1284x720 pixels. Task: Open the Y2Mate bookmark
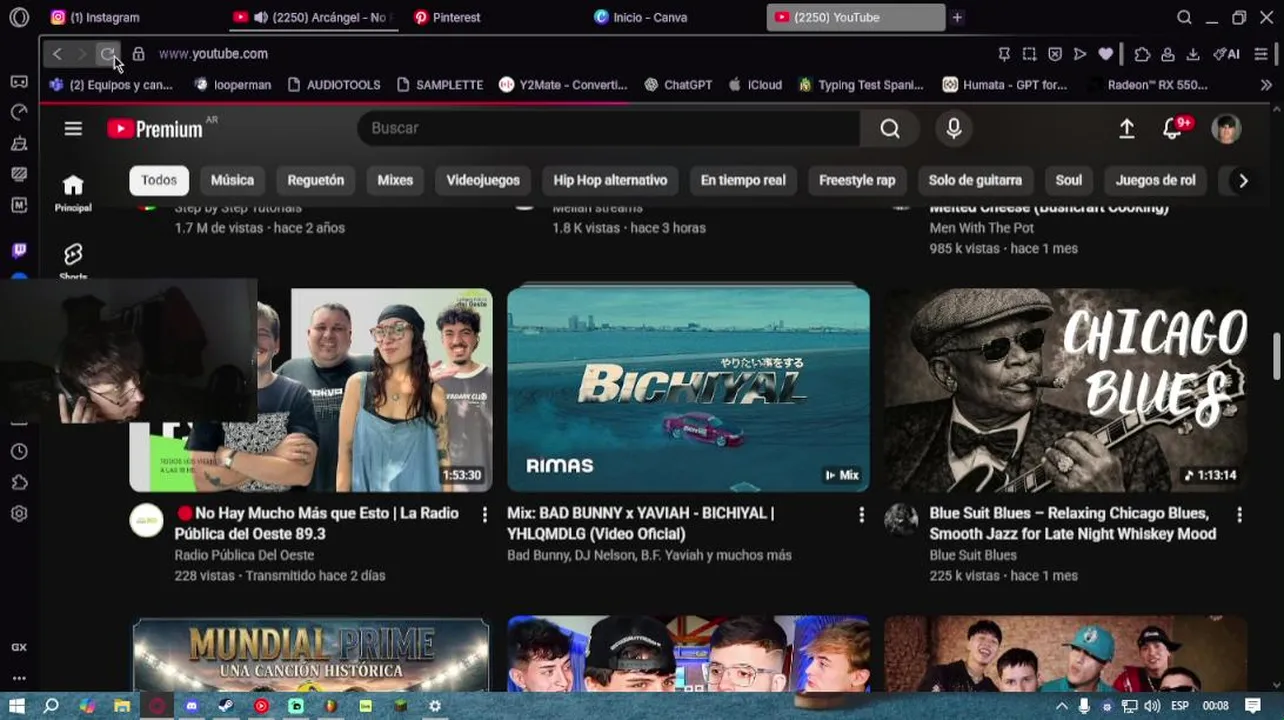click(564, 85)
